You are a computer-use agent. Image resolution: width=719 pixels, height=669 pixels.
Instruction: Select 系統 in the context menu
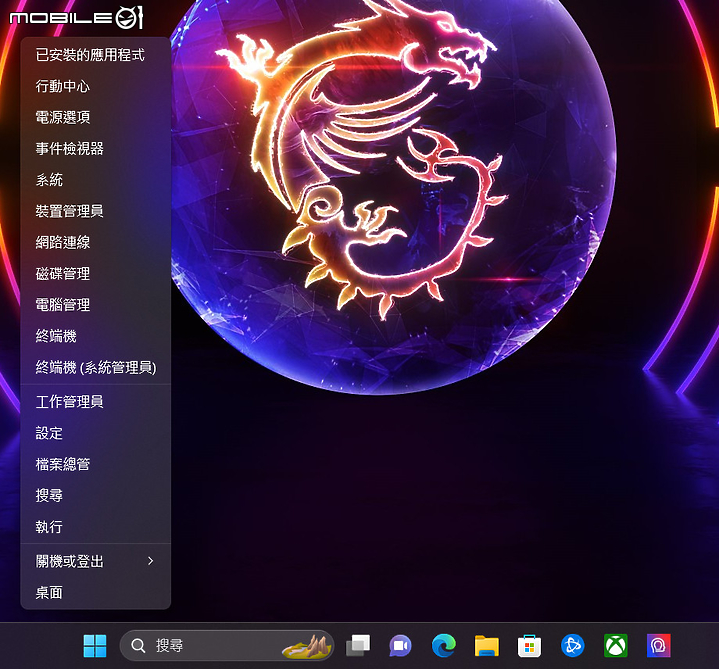point(96,180)
